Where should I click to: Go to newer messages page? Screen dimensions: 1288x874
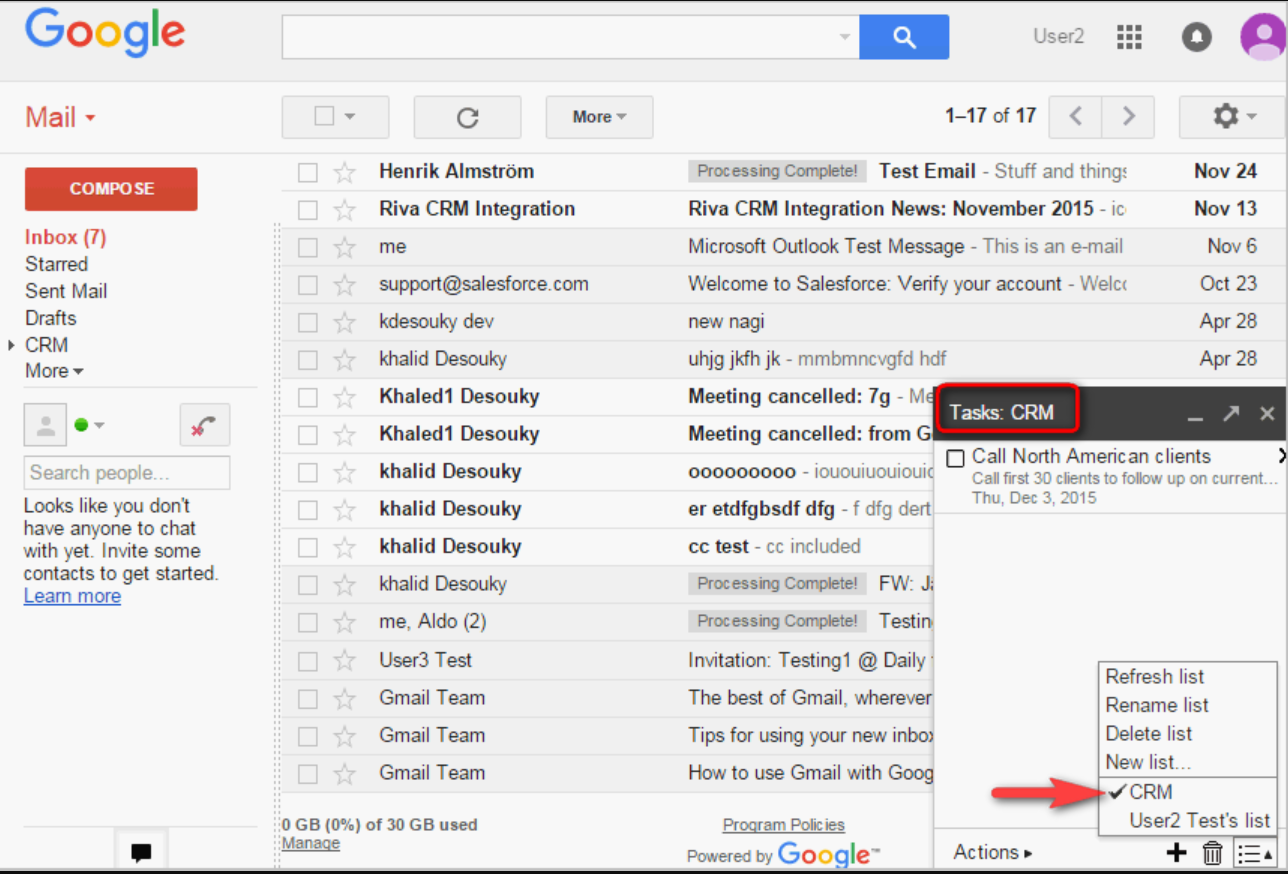(1075, 116)
